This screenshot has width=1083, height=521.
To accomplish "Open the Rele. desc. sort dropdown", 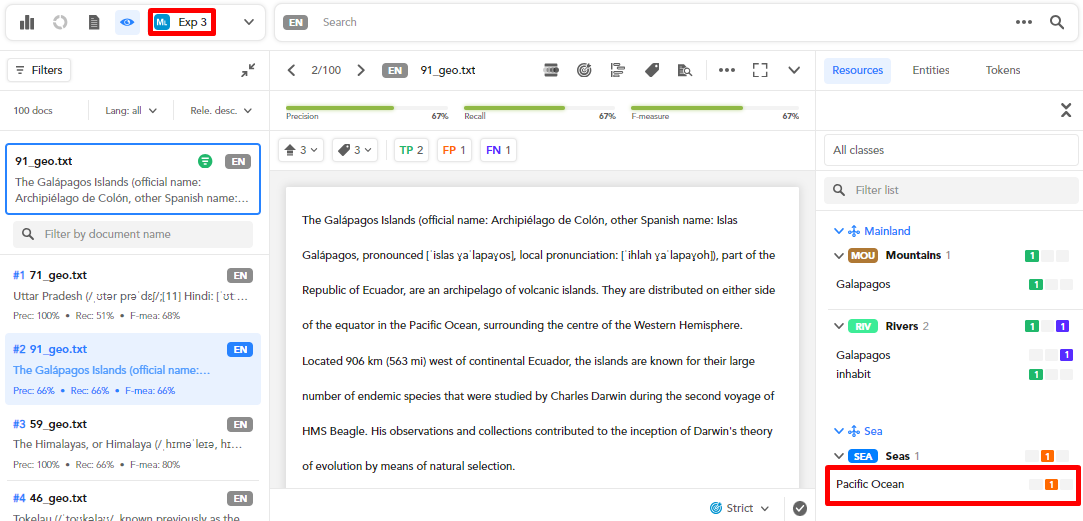I will click(x=221, y=111).
